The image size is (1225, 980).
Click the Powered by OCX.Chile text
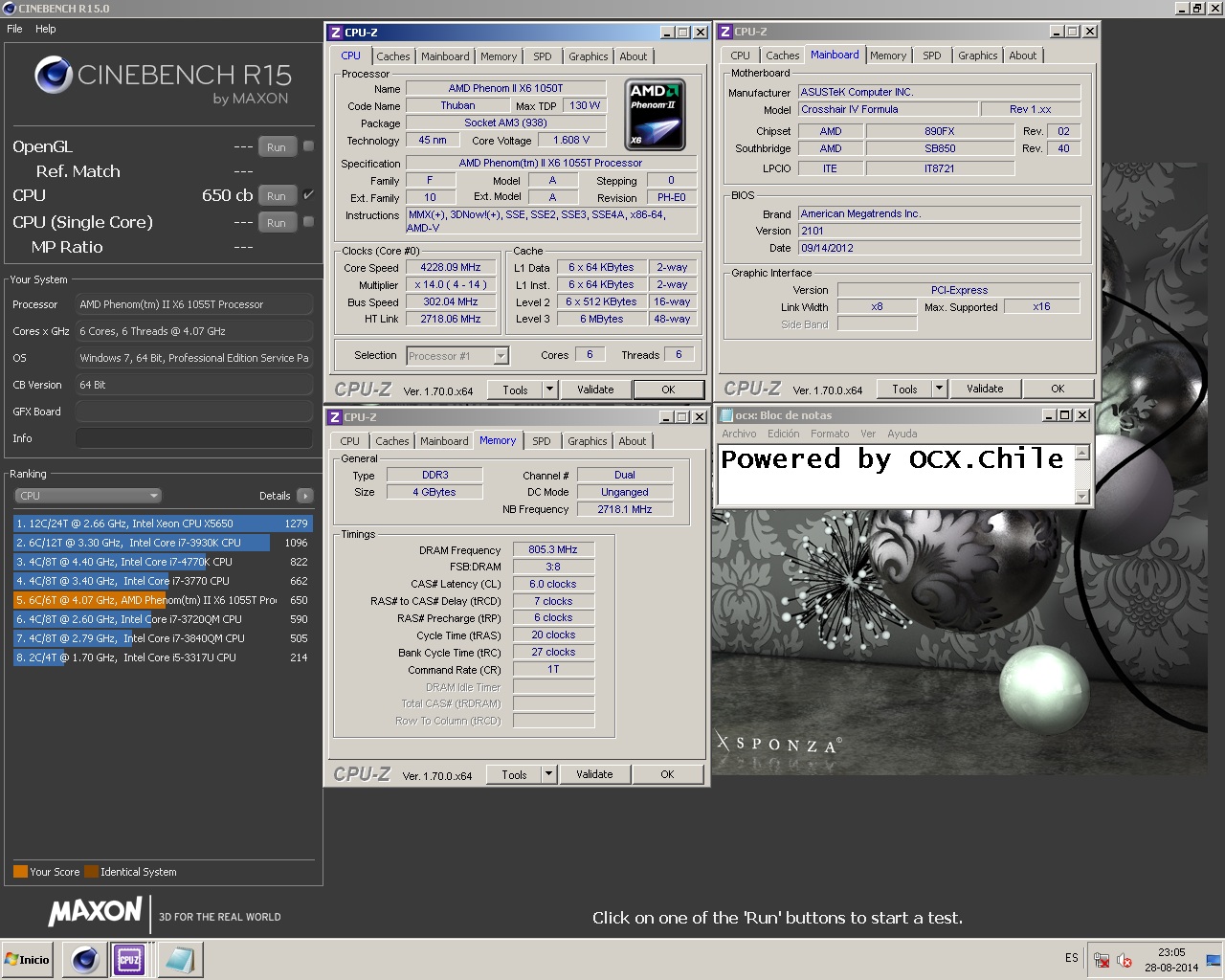892,459
